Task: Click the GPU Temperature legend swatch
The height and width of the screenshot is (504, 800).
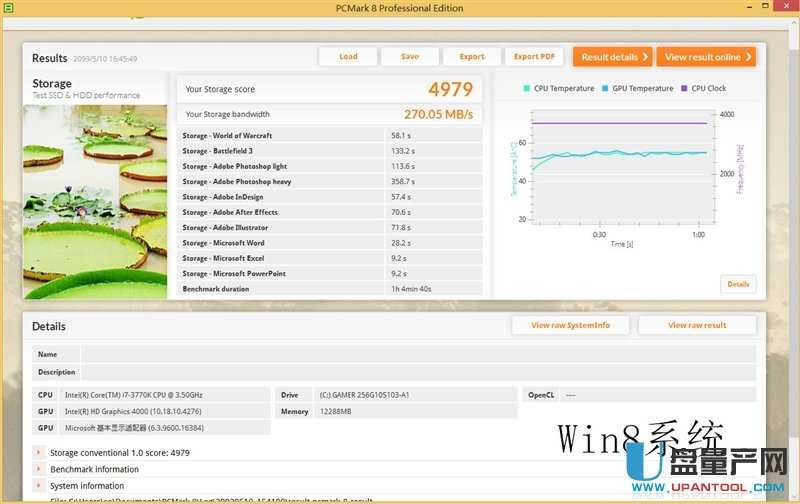Action: tap(605, 89)
